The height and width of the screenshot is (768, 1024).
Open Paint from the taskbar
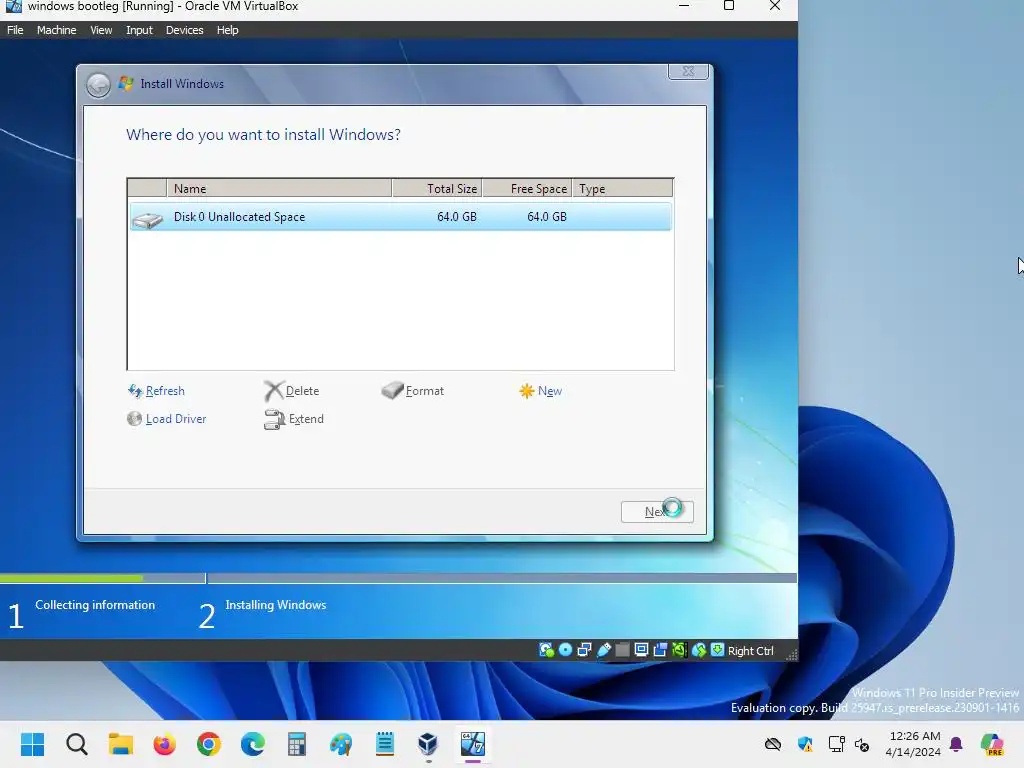[341, 744]
